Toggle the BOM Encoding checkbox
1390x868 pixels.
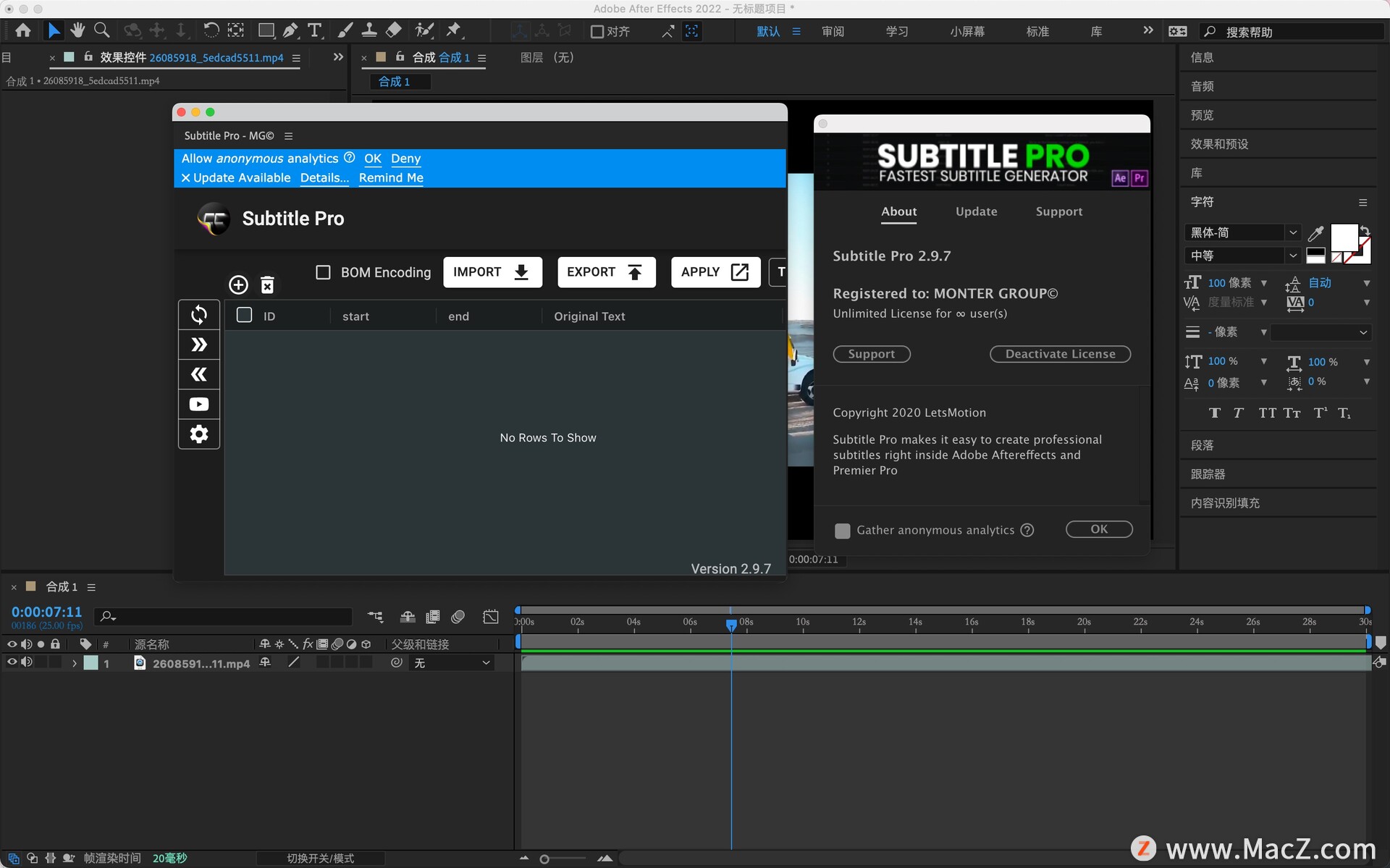(324, 271)
